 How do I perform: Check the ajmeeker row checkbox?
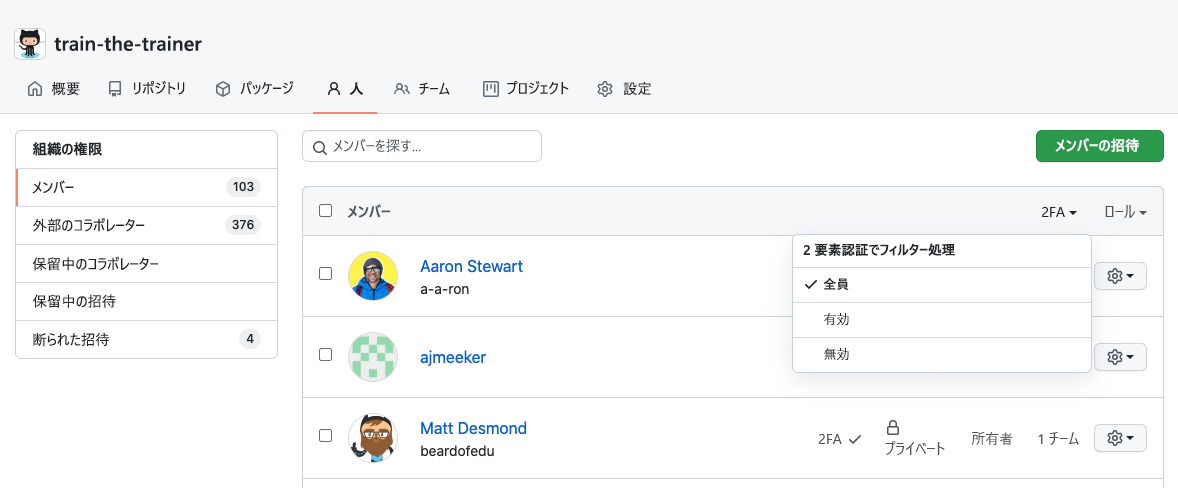tap(325, 354)
